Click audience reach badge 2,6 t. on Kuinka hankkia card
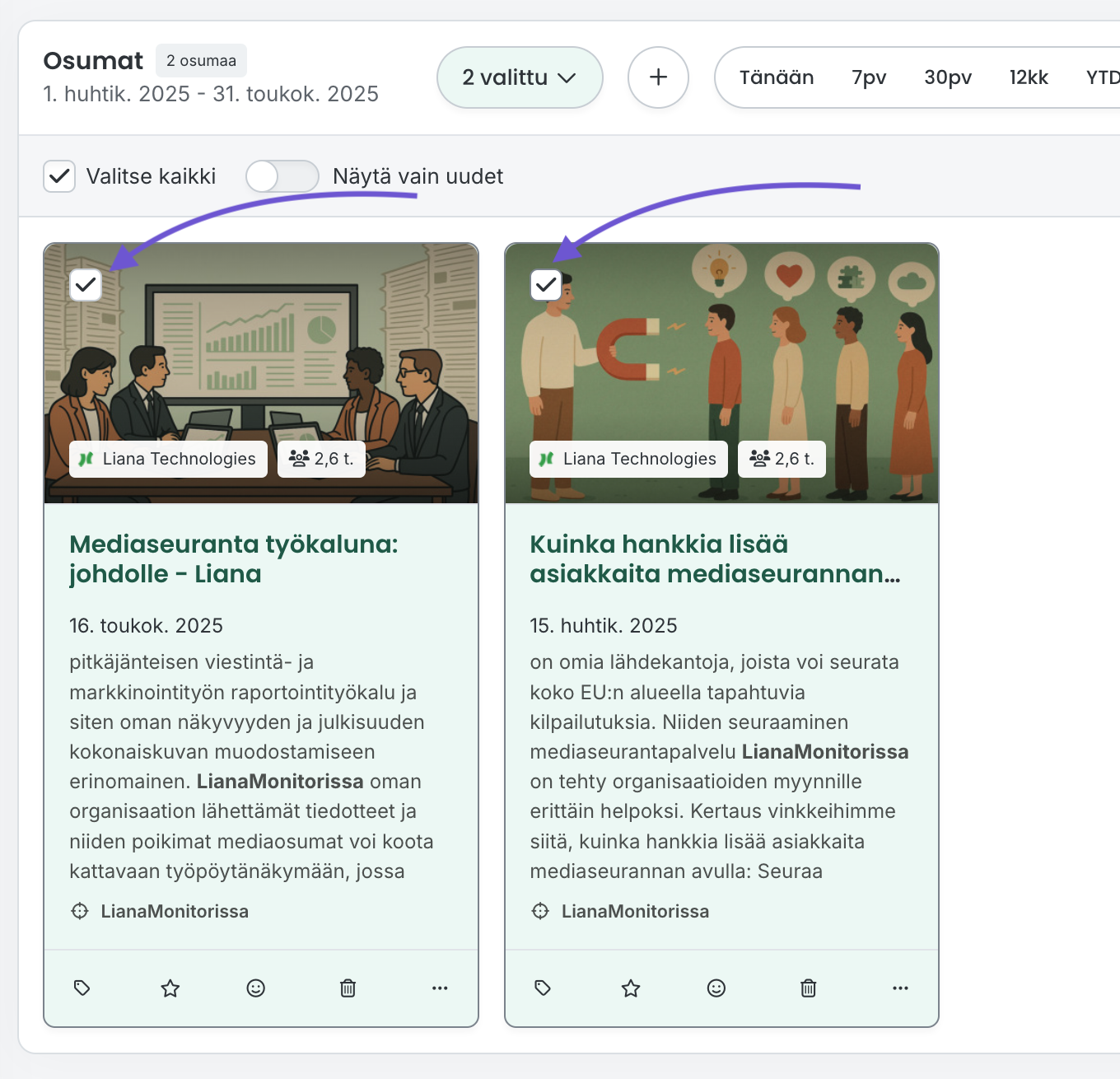 pyautogui.click(x=782, y=459)
